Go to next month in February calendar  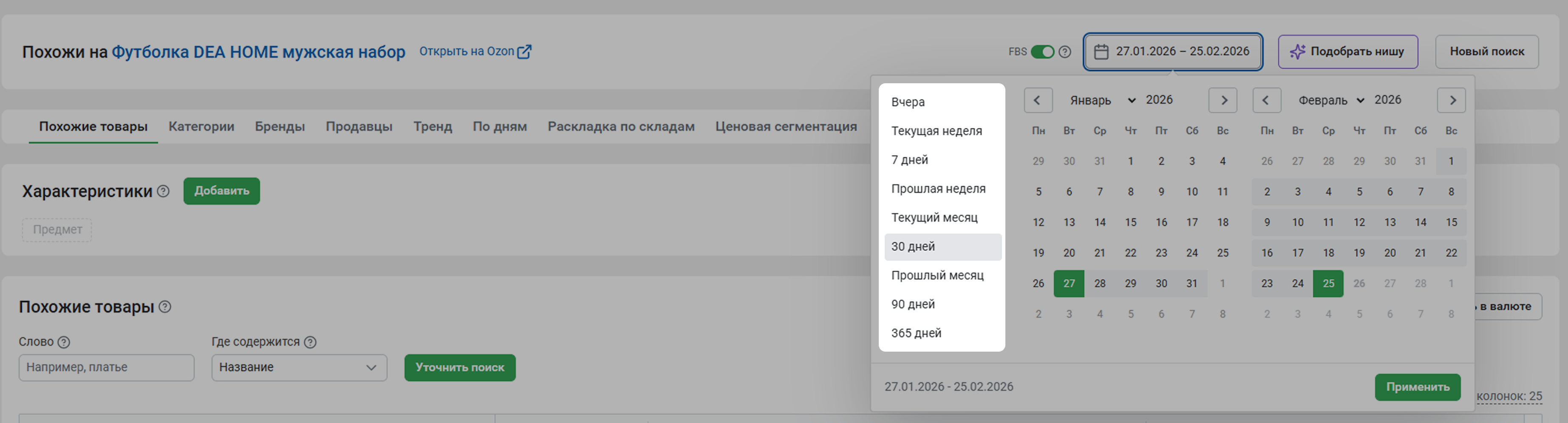point(1452,100)
